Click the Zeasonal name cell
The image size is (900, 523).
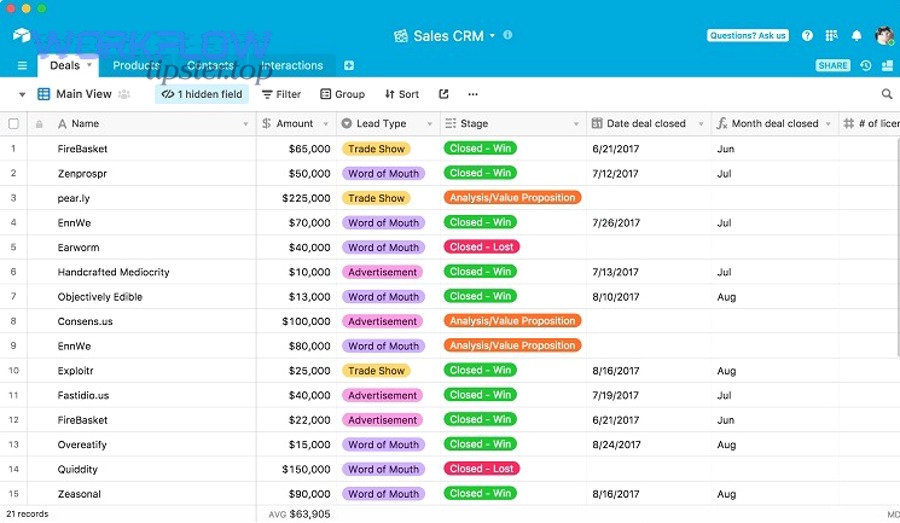click(x=141, y=494)
